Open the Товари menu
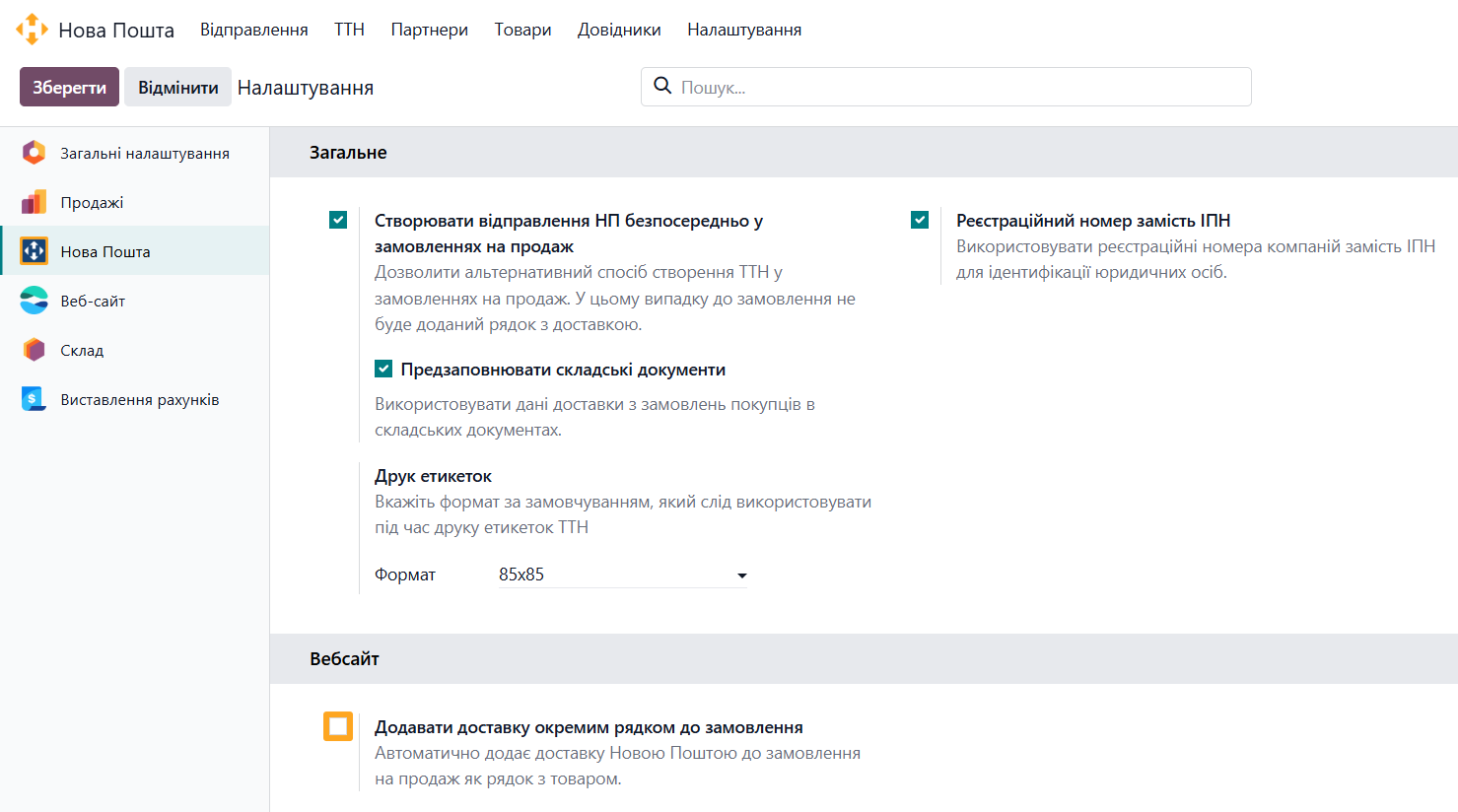This screenshot has width=1458, height=812. 522,30
